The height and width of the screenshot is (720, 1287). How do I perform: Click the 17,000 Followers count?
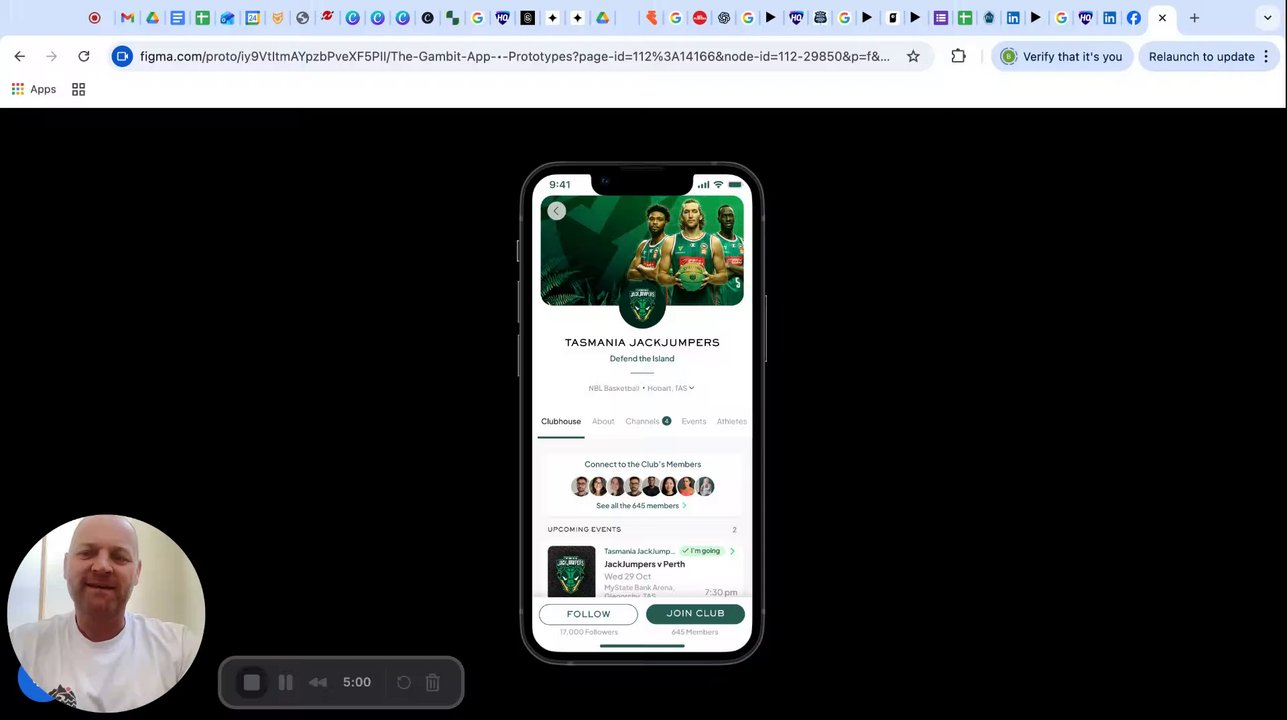(x=588, y=632)
